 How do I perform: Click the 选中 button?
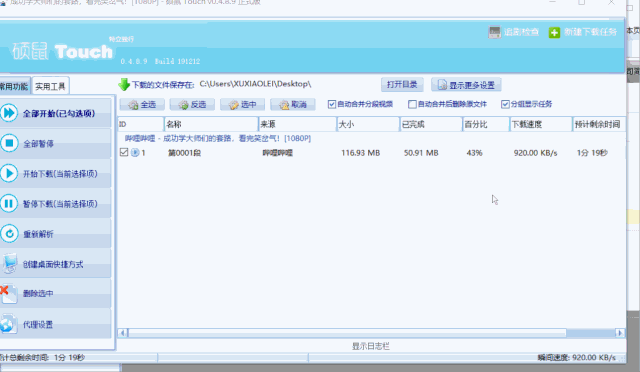pyautogui.click(x=242, y=105)
